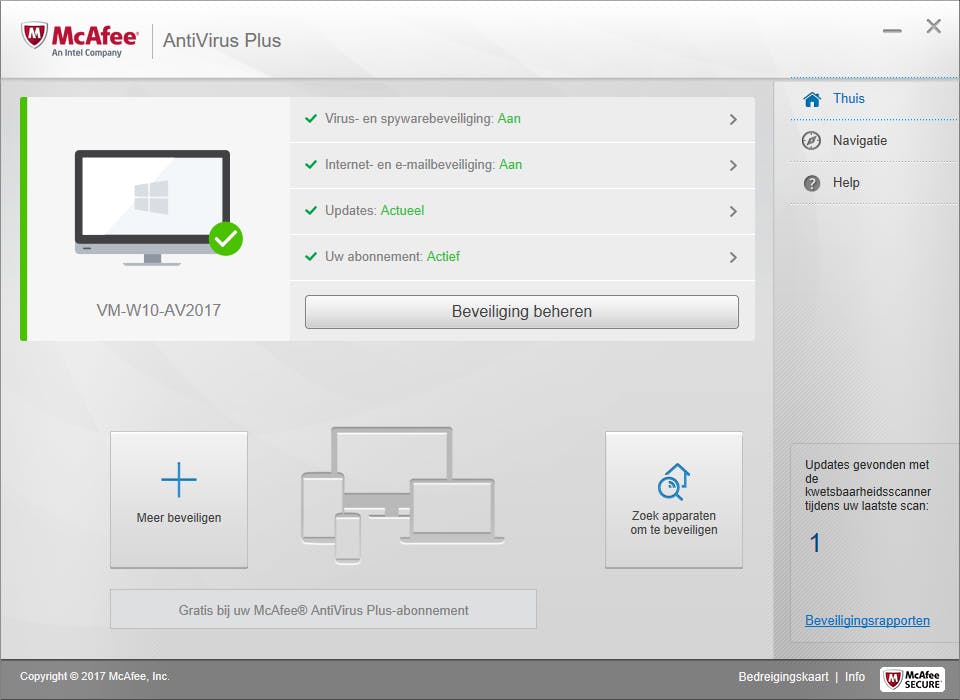Click the Help question mark icon
The width and height of the screenshot is (960, 700).
click(x=812, y=183)
